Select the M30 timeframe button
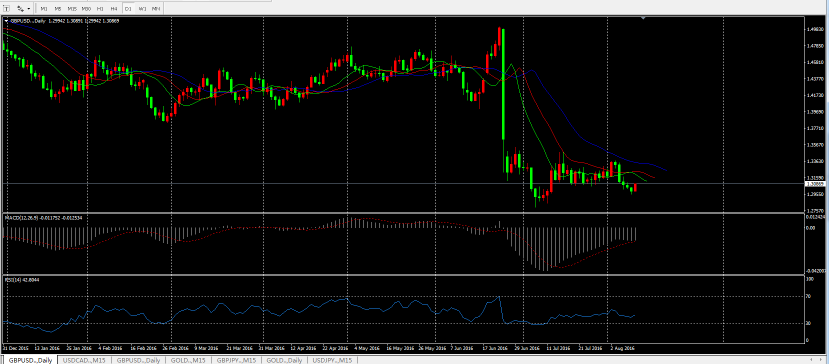 [x=86, y=8]
